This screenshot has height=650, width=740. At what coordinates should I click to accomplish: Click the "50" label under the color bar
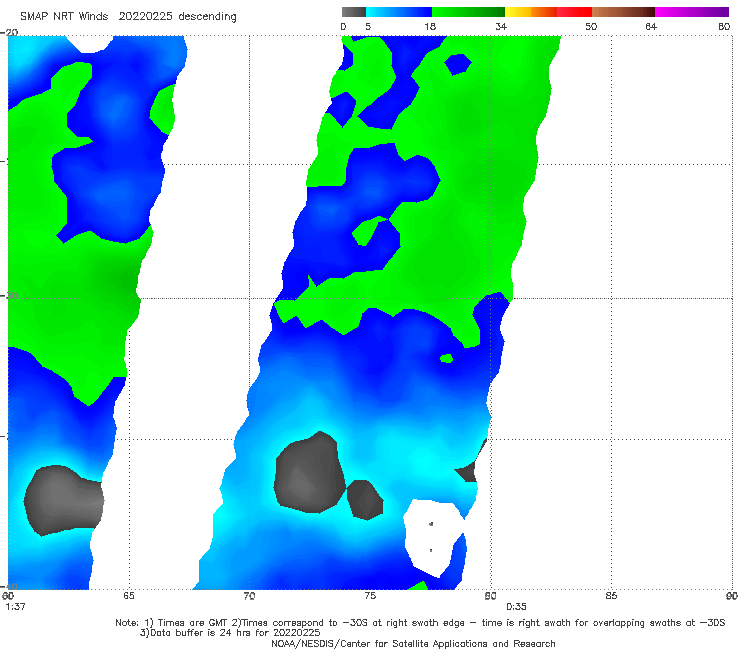591,27
